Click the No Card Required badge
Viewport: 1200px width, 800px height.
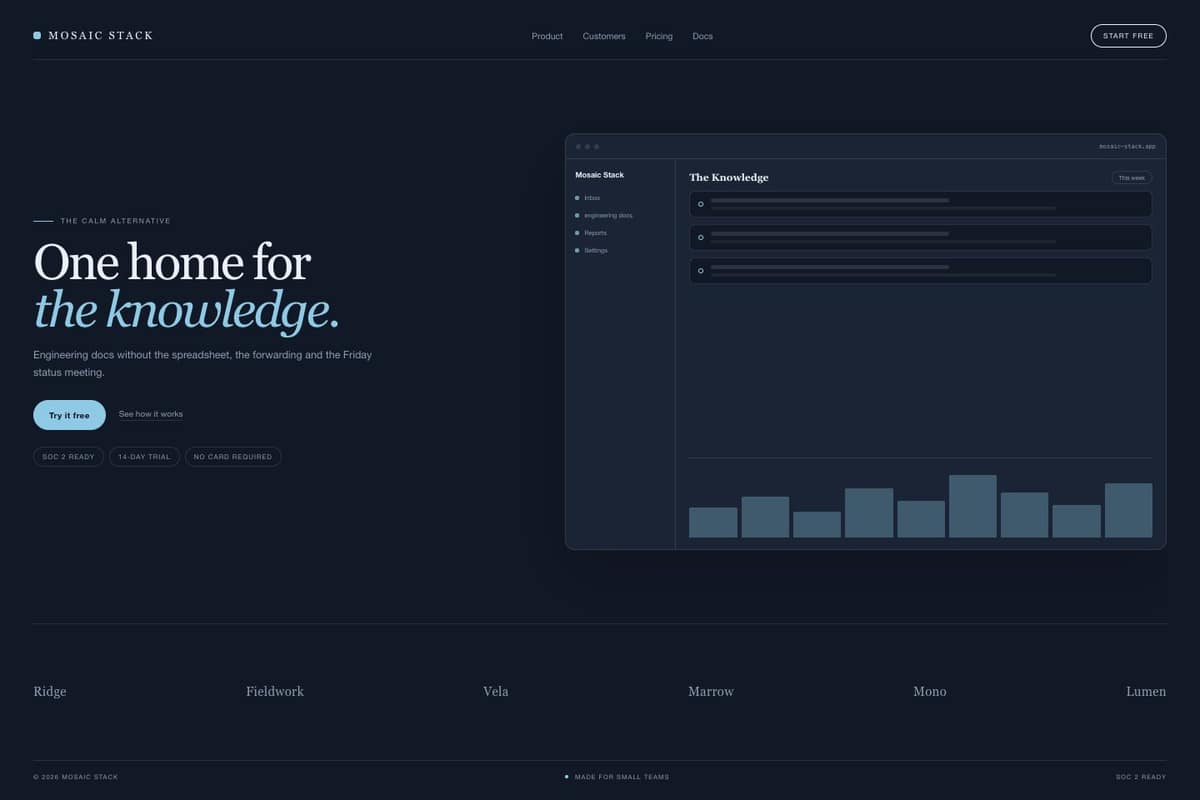233,457
